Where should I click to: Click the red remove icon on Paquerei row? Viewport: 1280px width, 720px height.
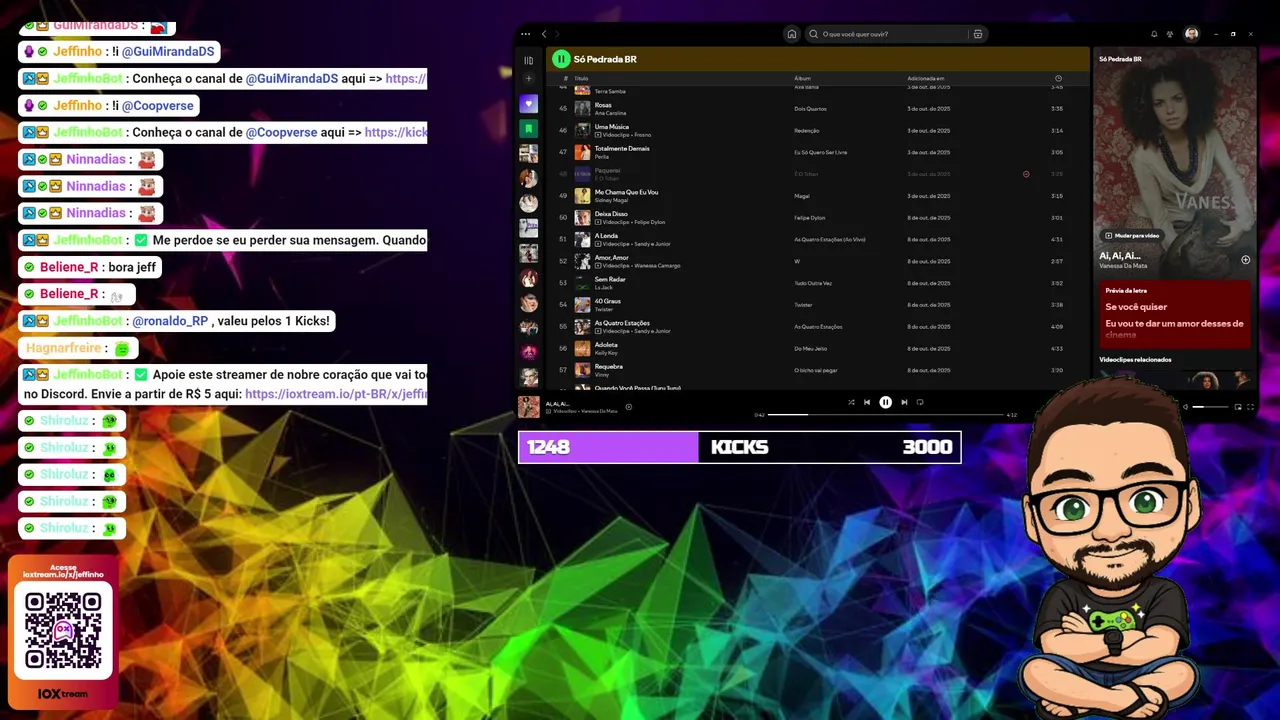pyautogui.click(x=1026, y=174)
